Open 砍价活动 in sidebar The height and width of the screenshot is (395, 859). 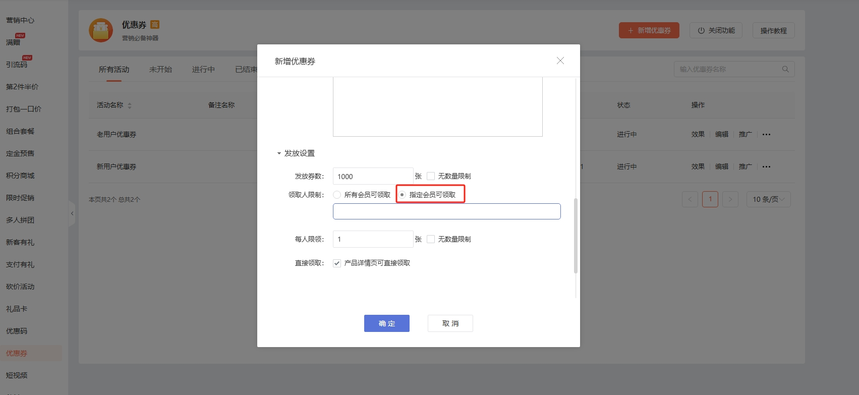(20, 287)
